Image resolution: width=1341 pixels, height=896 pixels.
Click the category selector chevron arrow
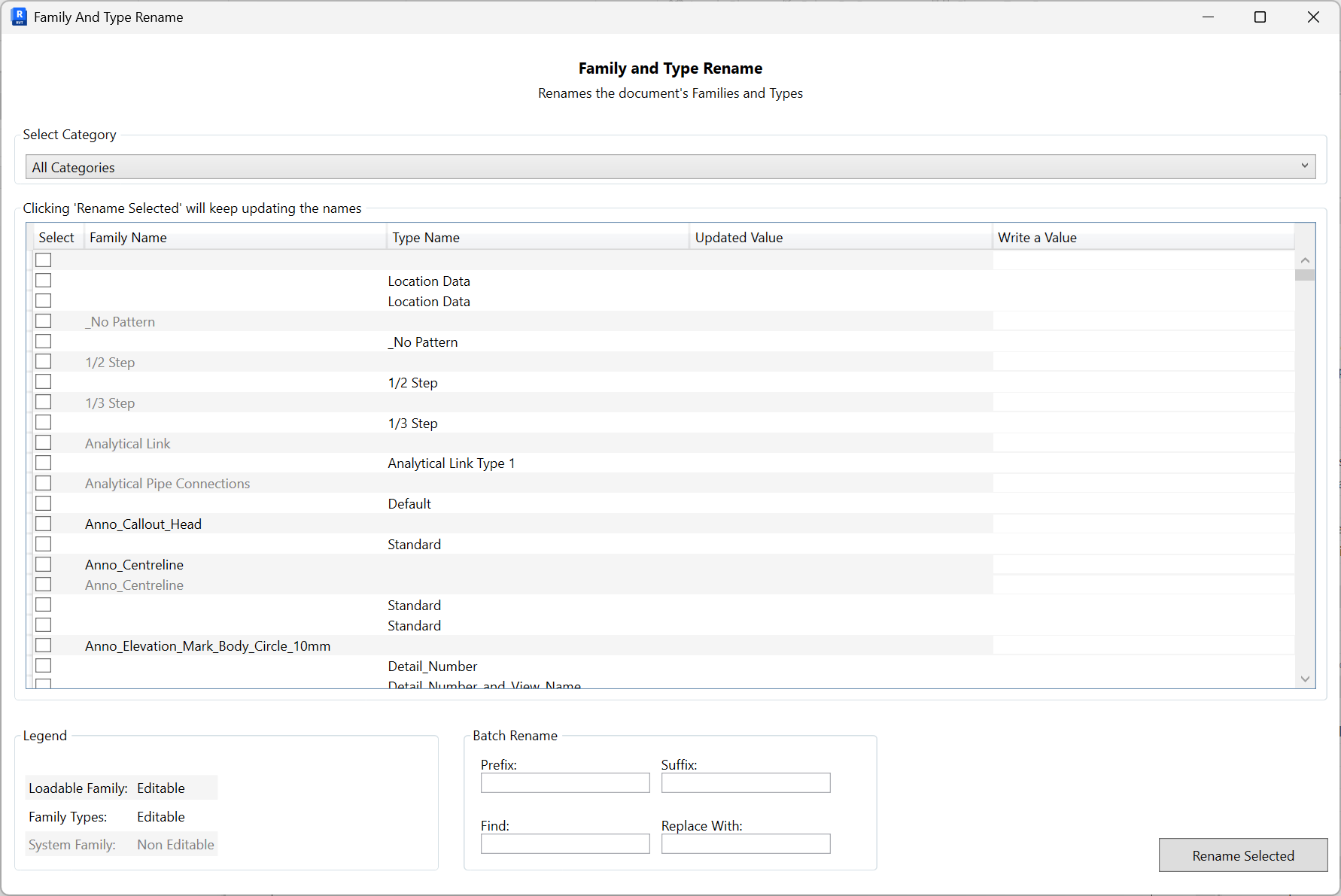pos(1306,166)
